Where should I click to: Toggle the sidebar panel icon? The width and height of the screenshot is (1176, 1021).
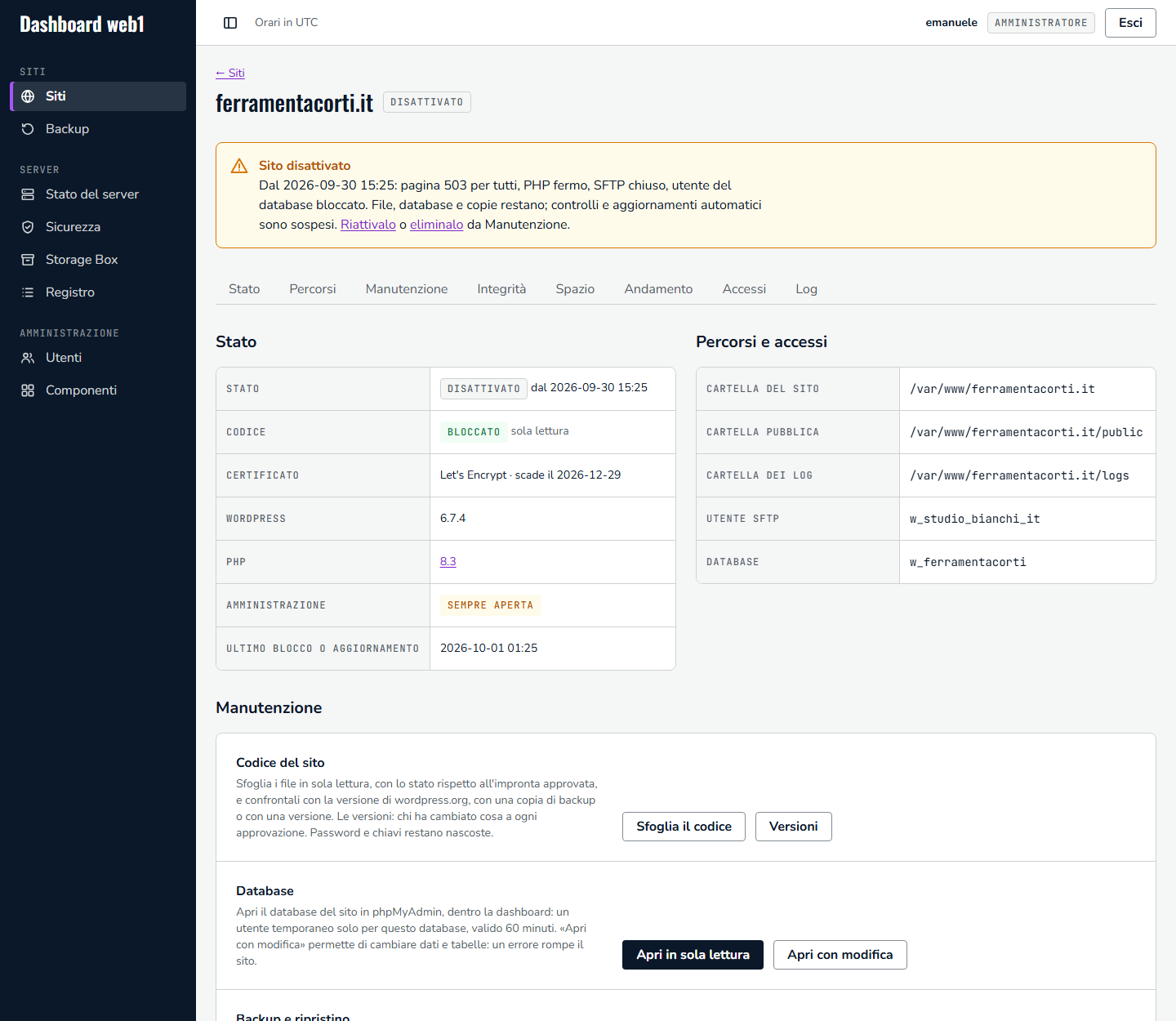[230, 23]
